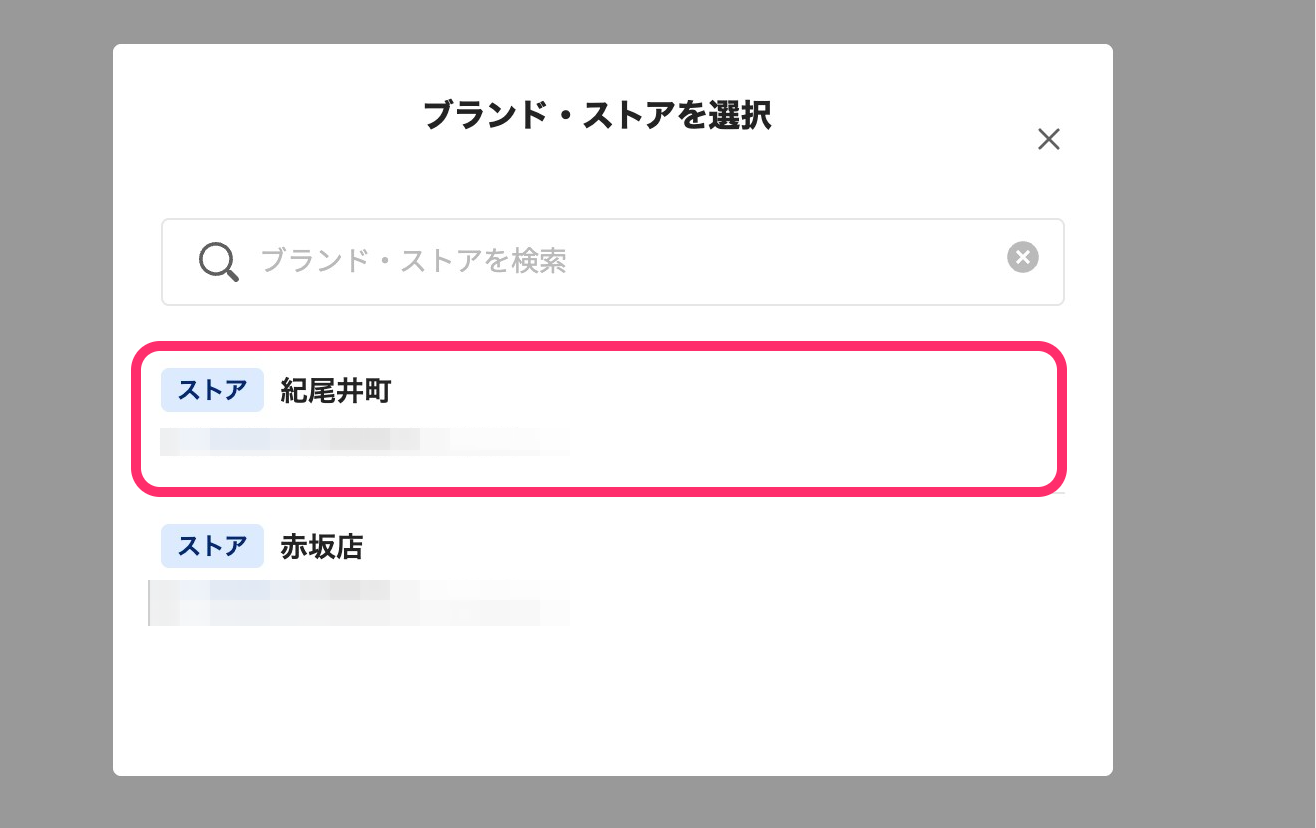1316x828 pixels.
Task: Click the ブランド・ストアを選択 dialog title
Action: tap(597, 116)
